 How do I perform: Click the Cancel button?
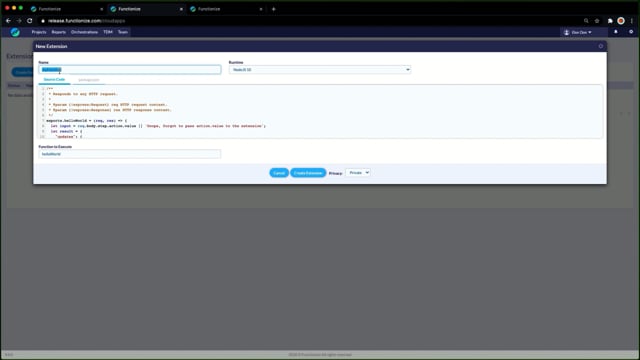279,173
